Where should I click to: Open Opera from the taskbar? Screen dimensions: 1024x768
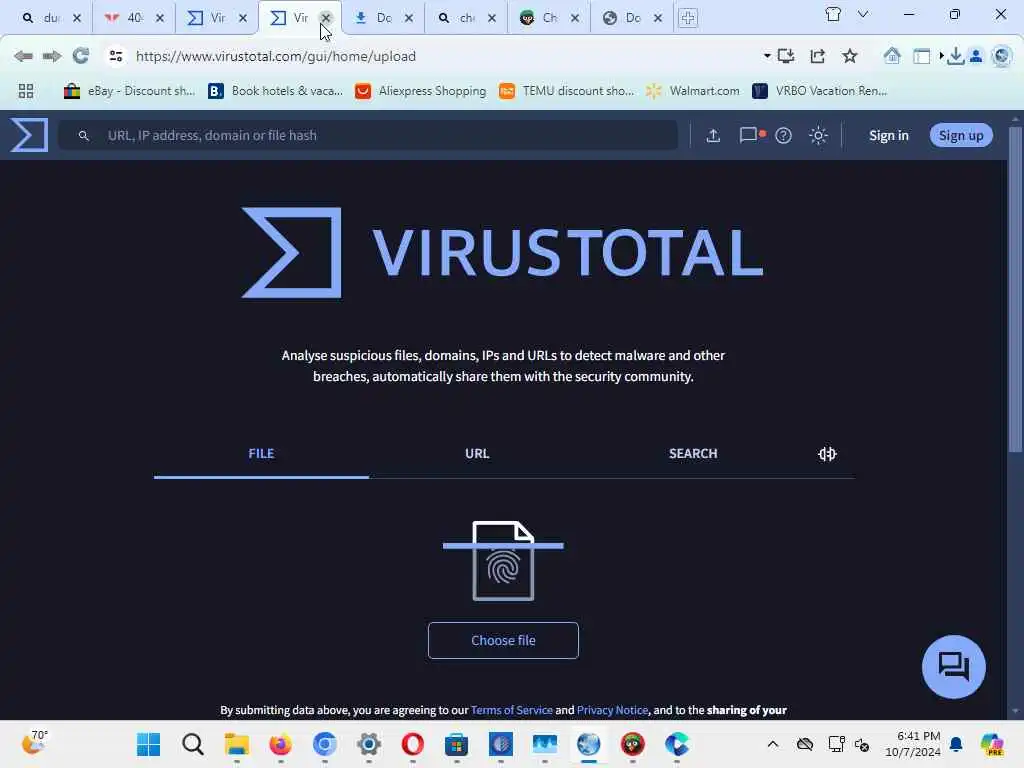point(413,744)
